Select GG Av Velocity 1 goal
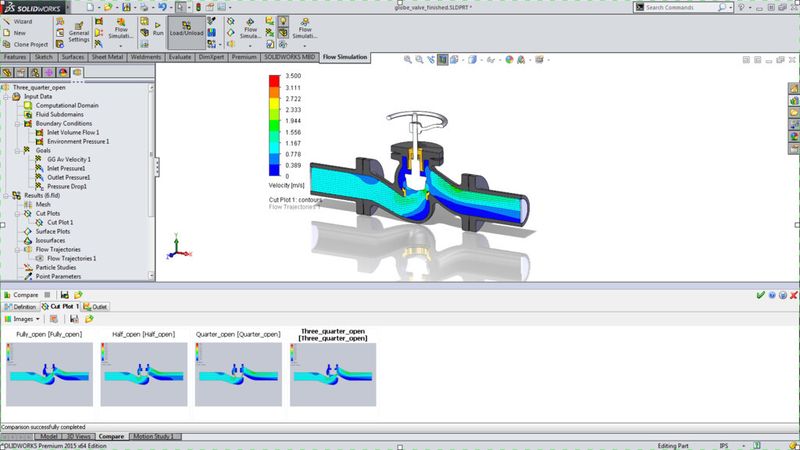The image size is (800, 450). coord(69,159)
